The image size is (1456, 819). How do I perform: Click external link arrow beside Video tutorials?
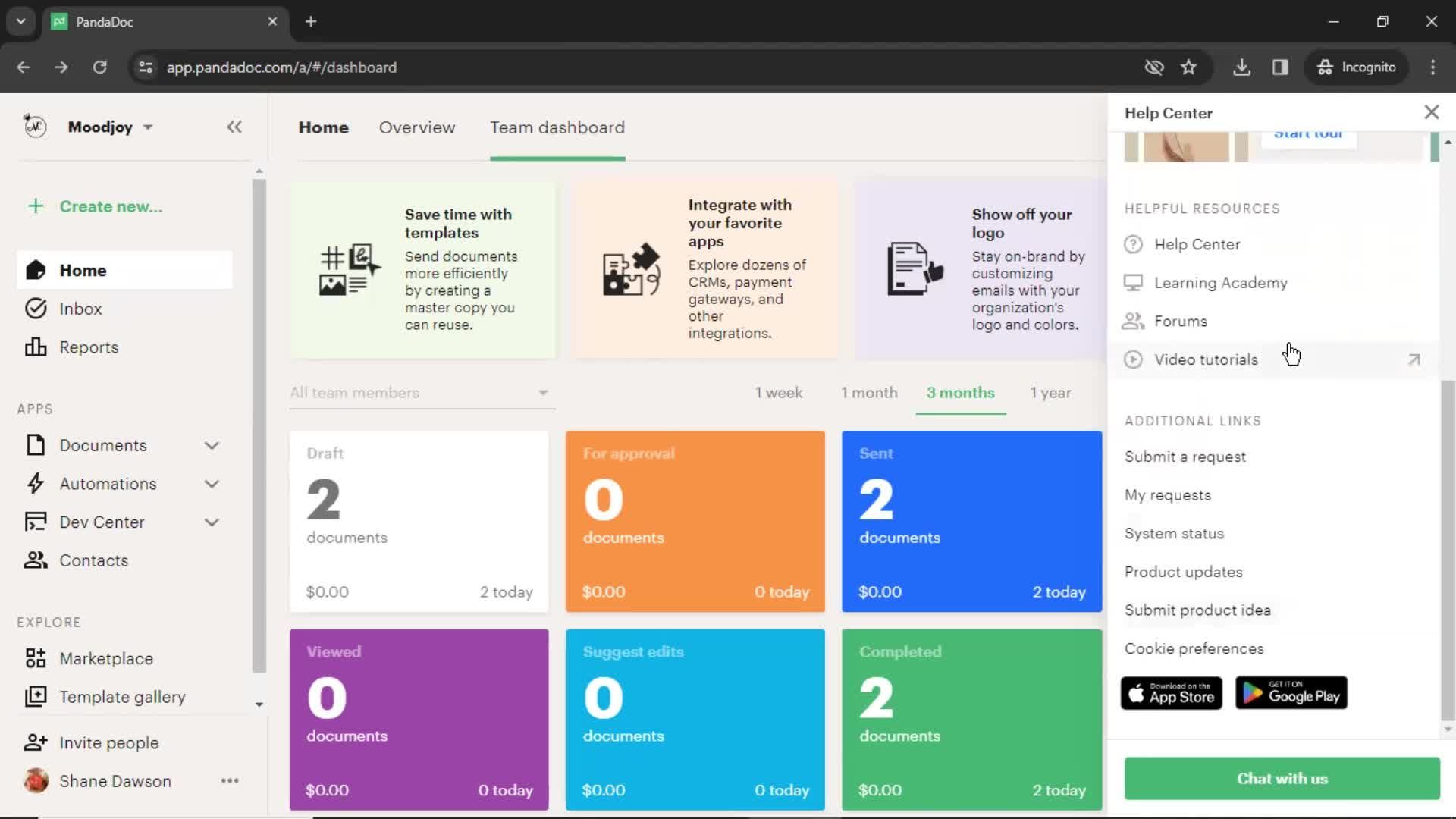pyautogui.click(x=1414, y=359)
